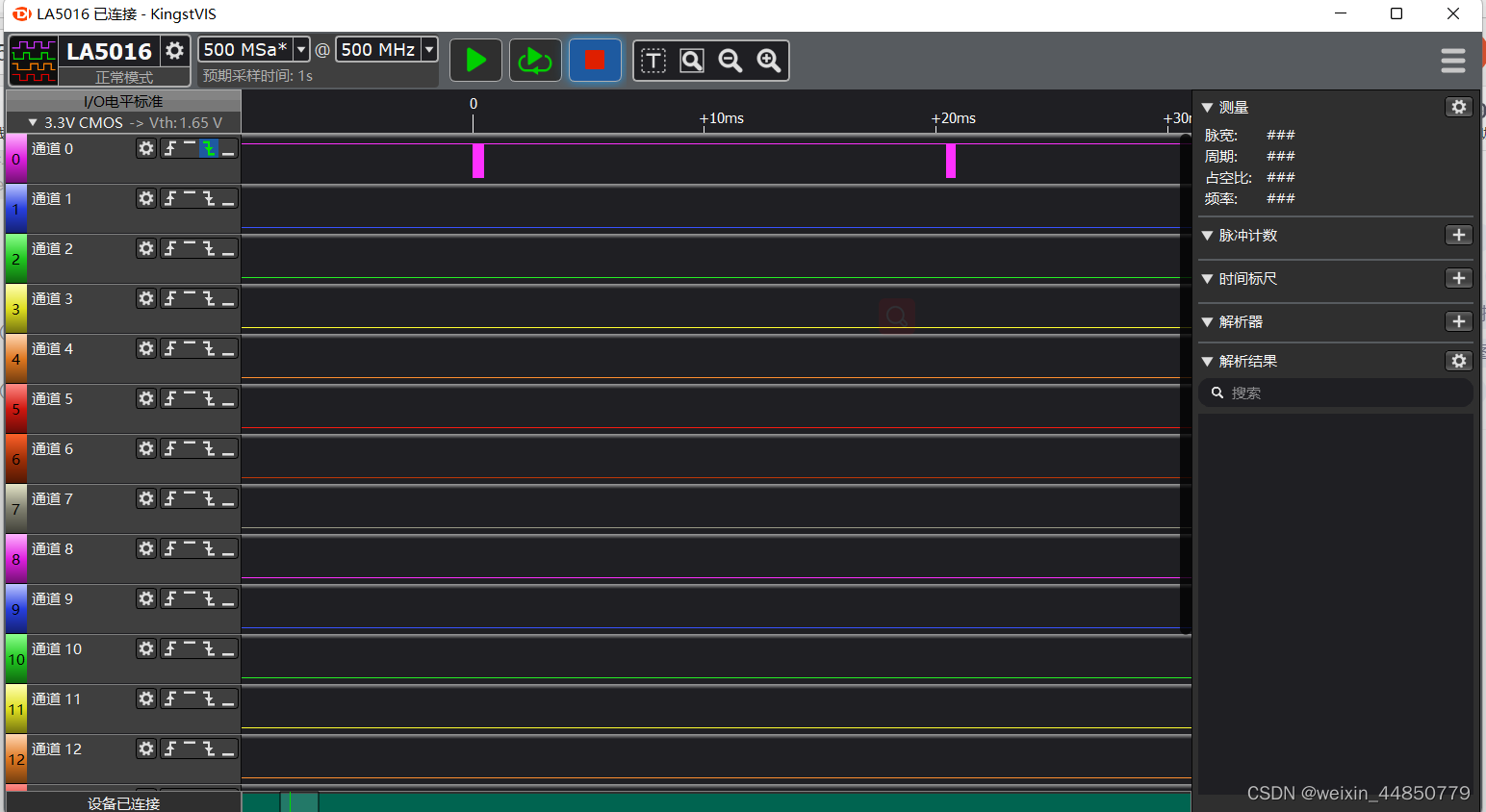The image size is (1486, 812).
Task: Toggle falling edge trigger on 通道 0
Action: (x=209, y=148)
